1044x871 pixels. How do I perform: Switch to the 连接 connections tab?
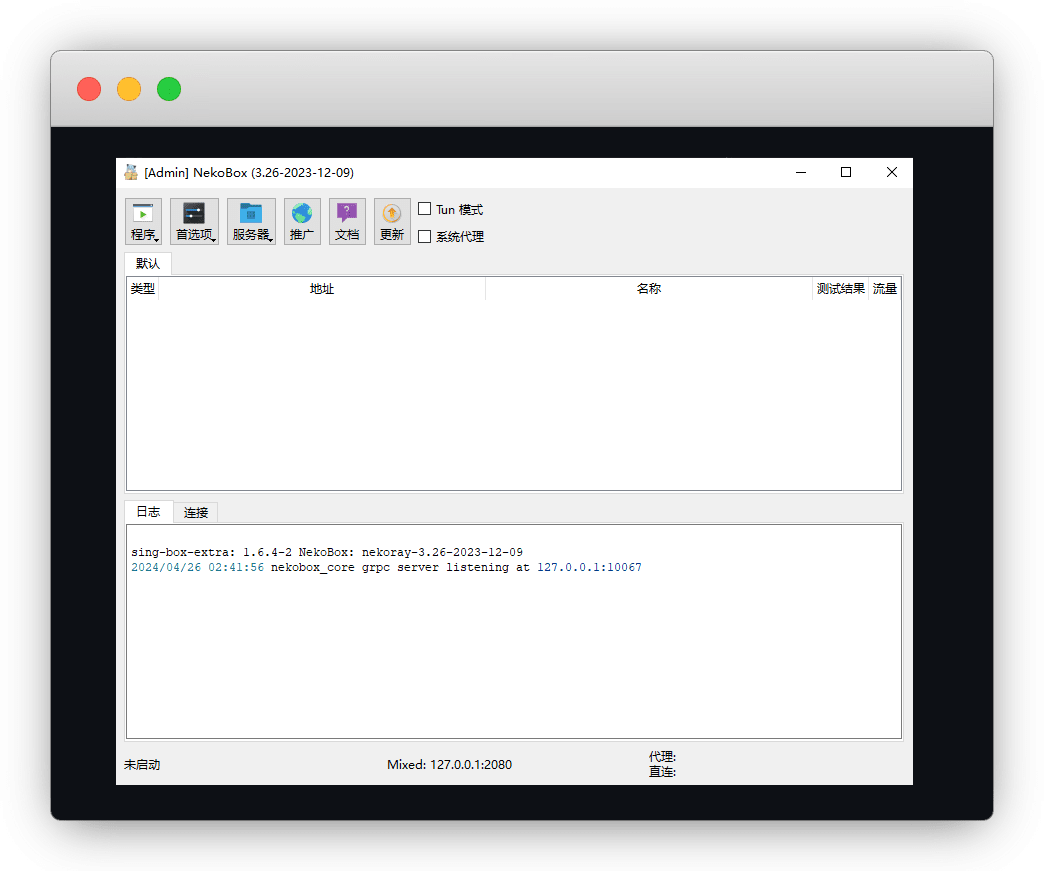196,512
